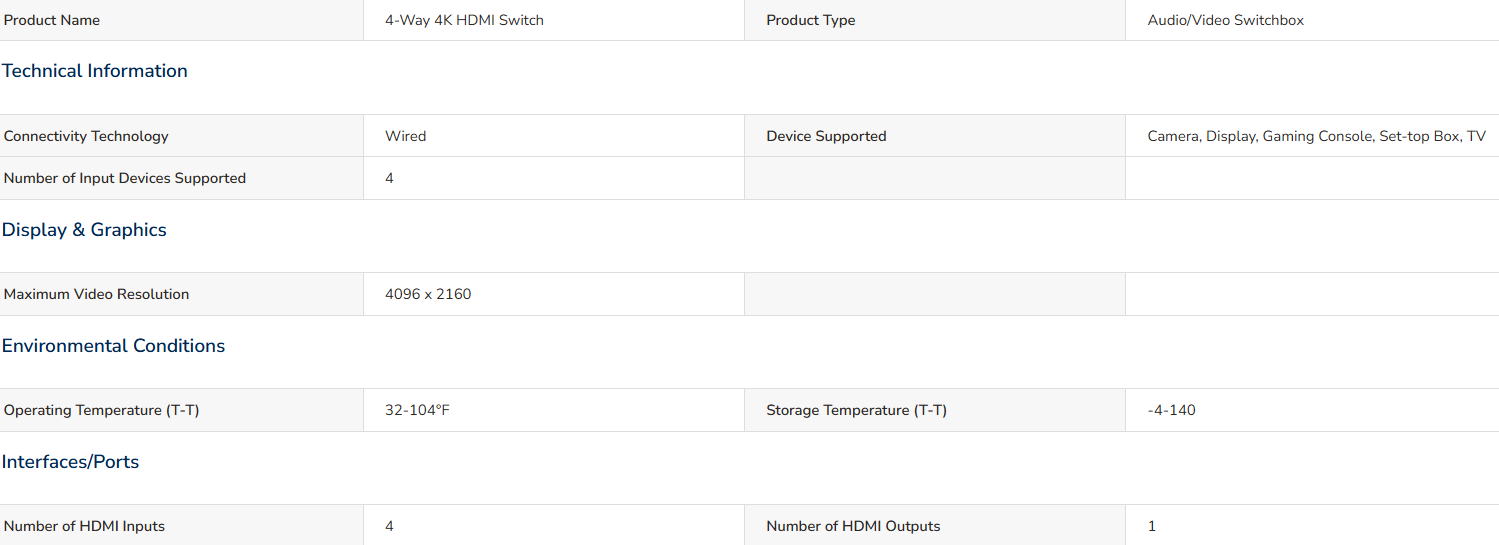Select the 4-Way 4K HDMI Switch value

tap(464, 20)
